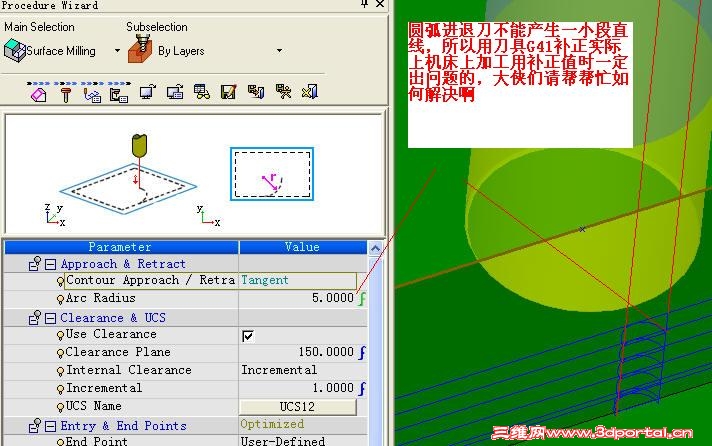
Task: Open the Tangent approach value dropdown
Action: point(298,280)
